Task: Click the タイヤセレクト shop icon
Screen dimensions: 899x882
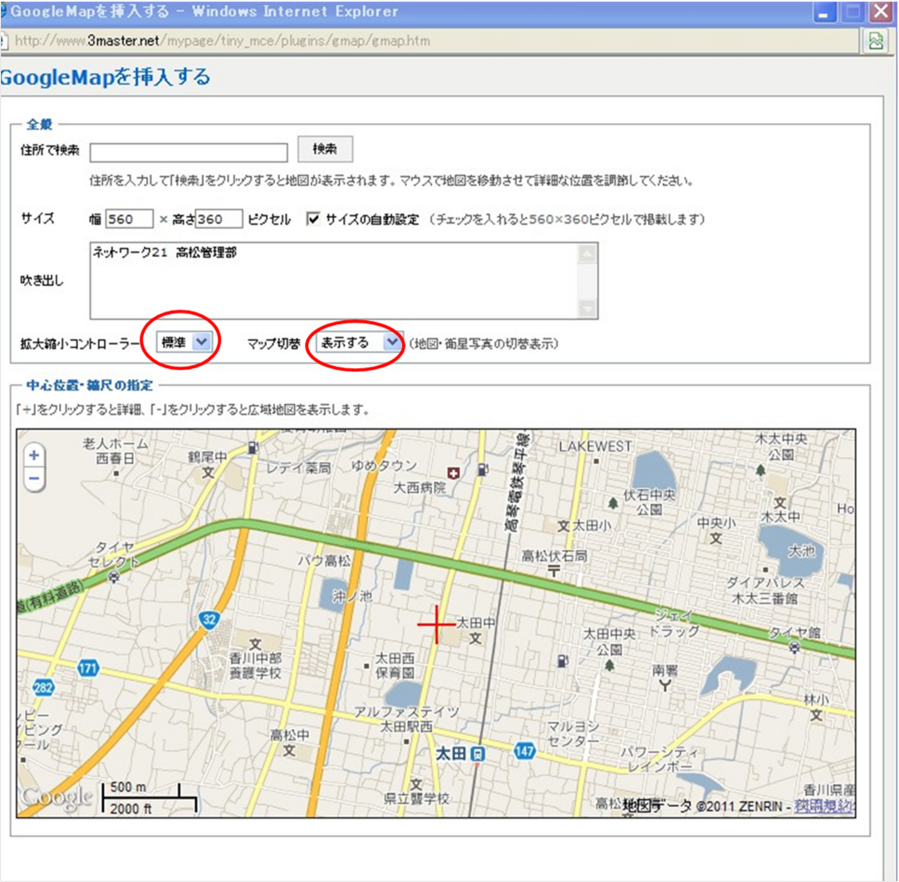Action: point(114,577)
